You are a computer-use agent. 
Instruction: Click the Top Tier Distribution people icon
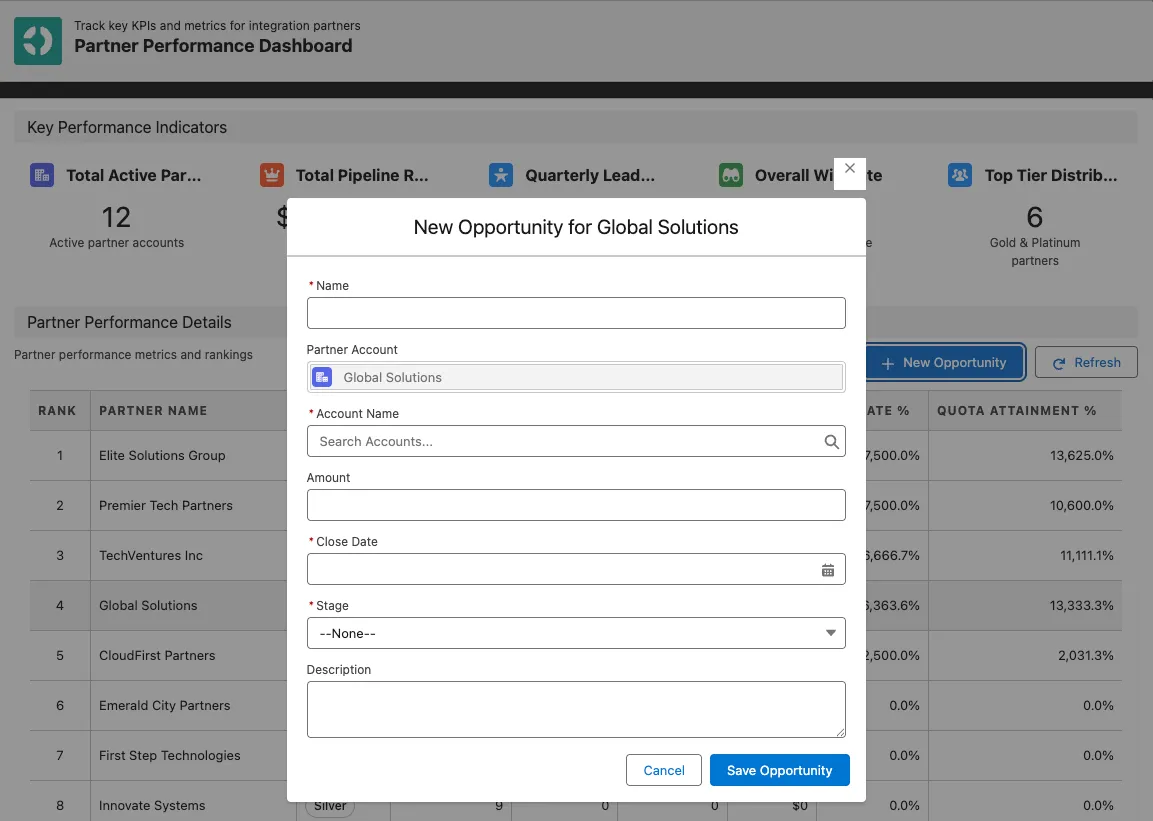pyautogui.click(x=960, y=175)
